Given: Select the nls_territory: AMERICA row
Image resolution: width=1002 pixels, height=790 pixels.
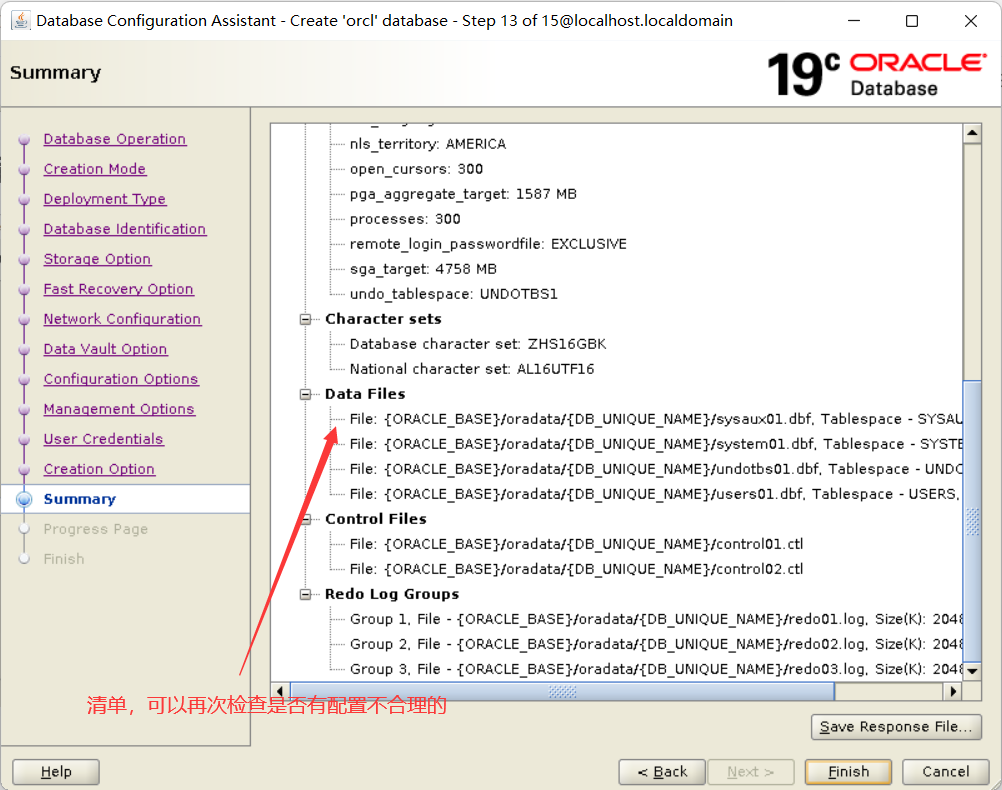Looking at the screenshot, I should [428, 144].
